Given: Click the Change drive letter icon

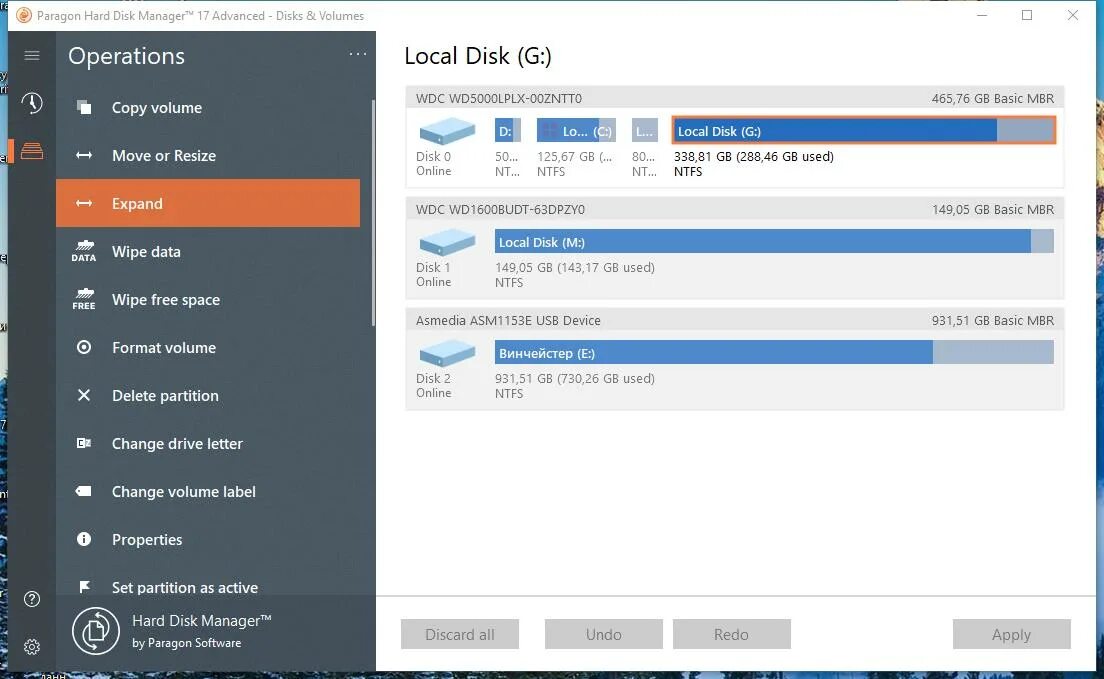Looking at the screenshot, I should (x=84, y=443).
